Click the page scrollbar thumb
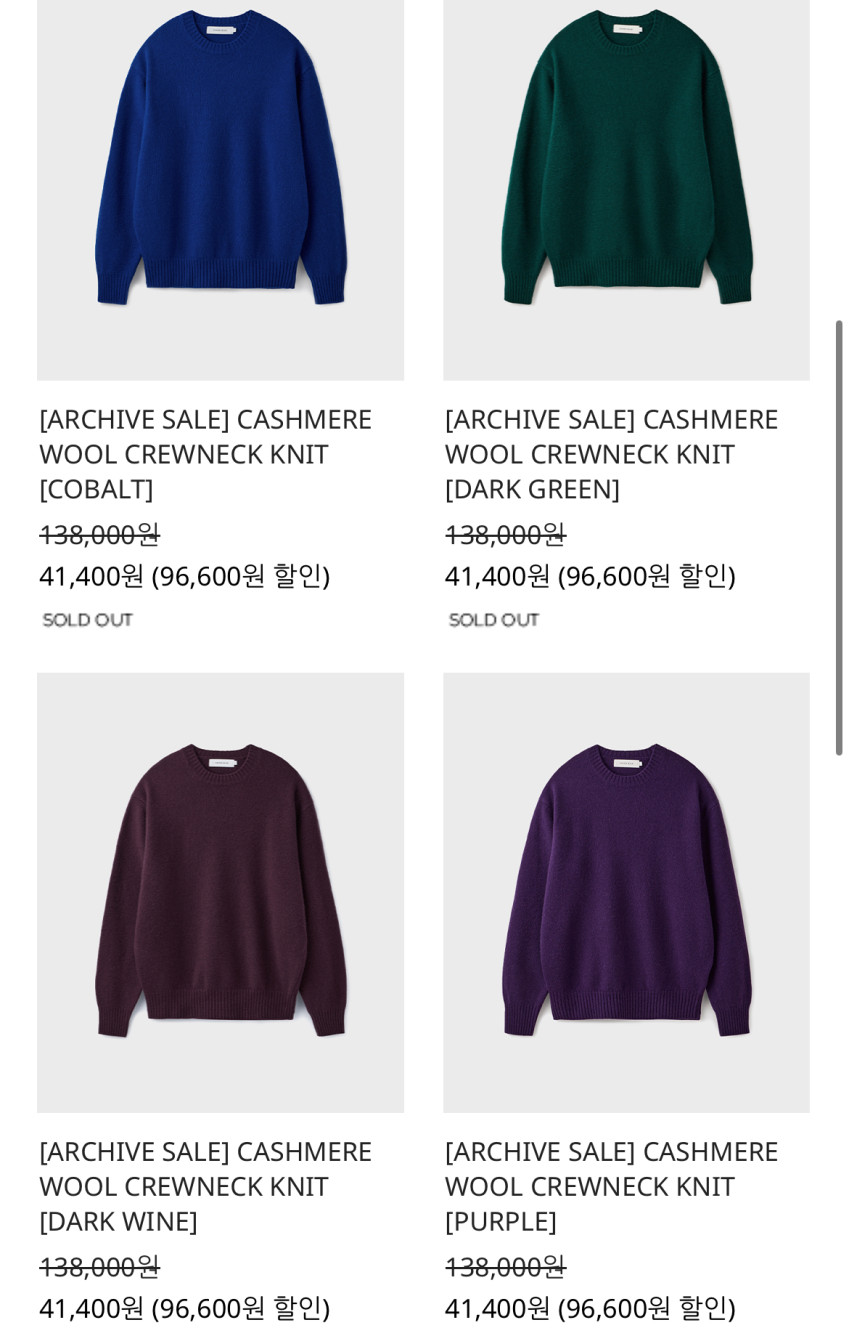The height and width of the screenshot is (1328, 849). coord(839,537)
